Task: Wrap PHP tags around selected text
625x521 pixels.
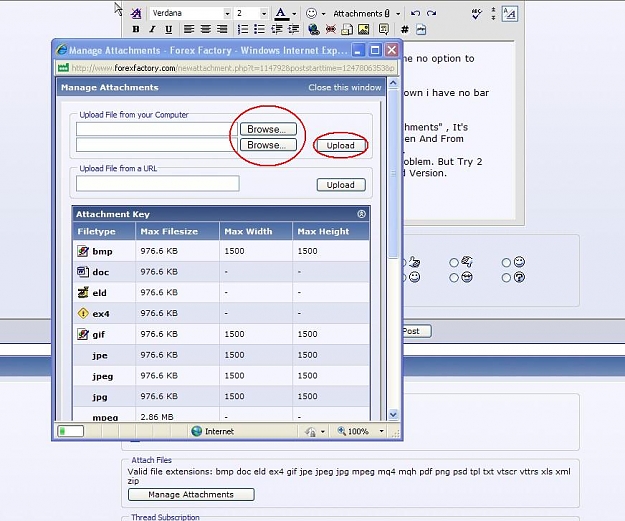Action: click(421, 29)
